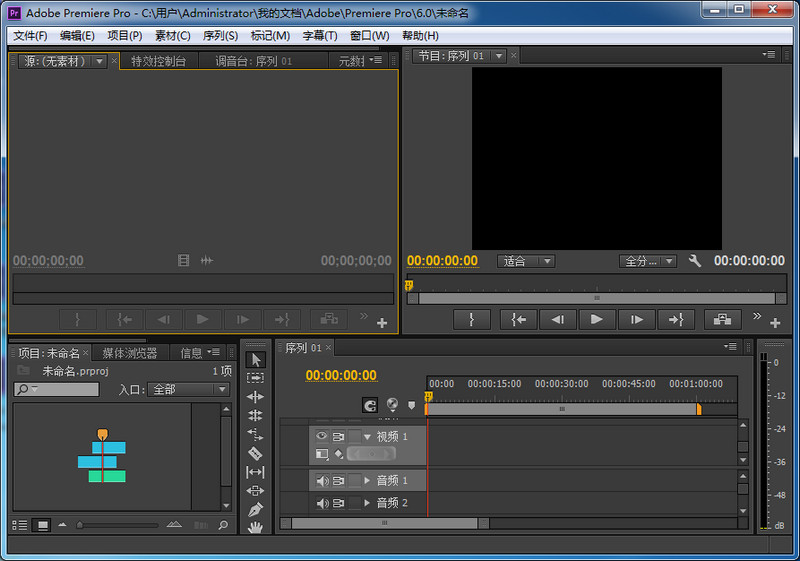Add a marker in the timeline
800x561 pixels.
click(412, 405)
